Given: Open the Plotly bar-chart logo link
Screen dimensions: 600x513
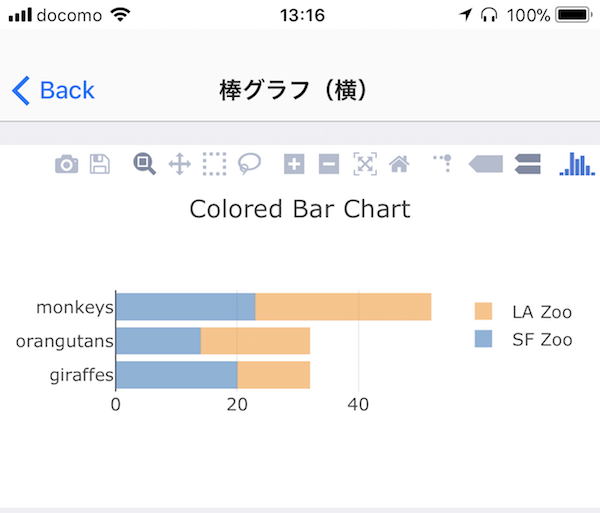Looking at the screenshot, I should [577, 164].
